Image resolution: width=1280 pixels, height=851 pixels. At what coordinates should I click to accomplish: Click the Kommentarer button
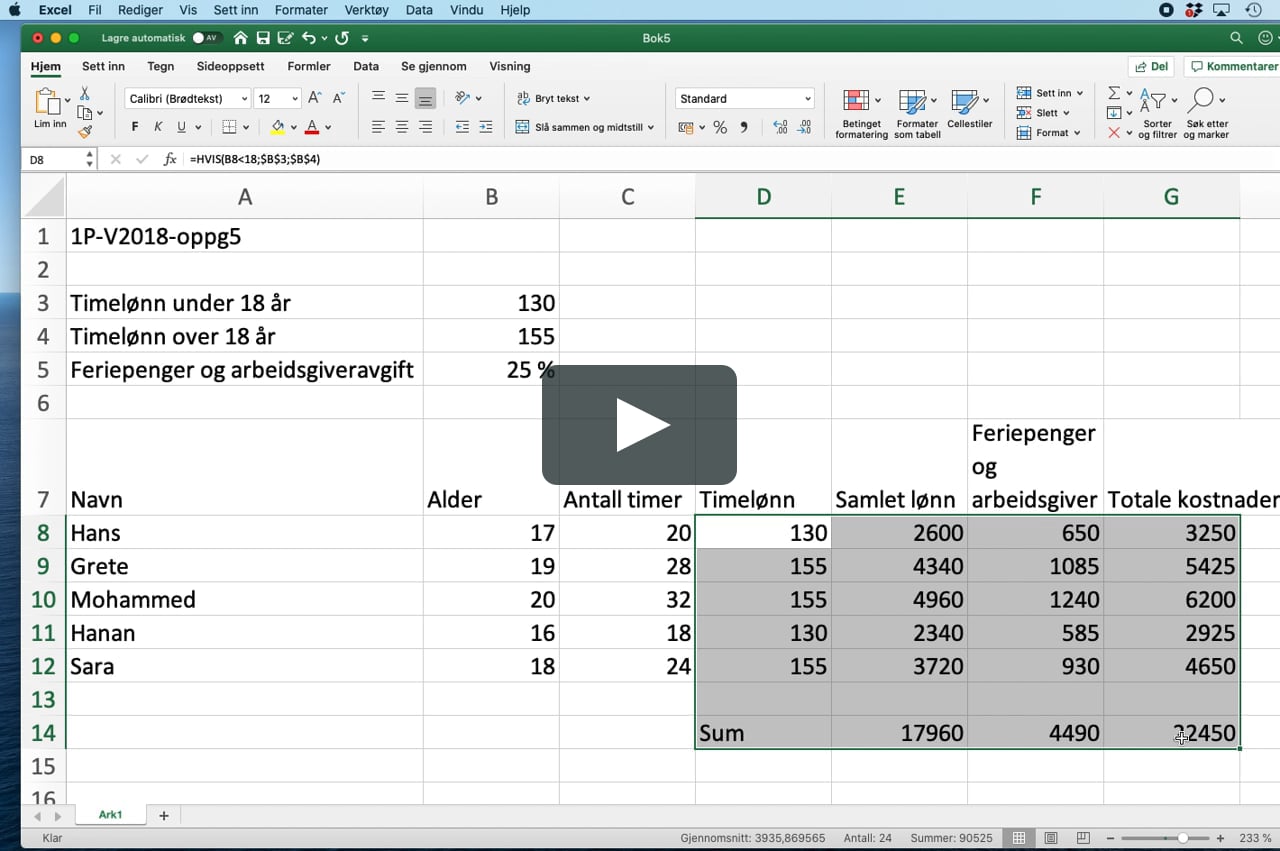(1232, 66)
